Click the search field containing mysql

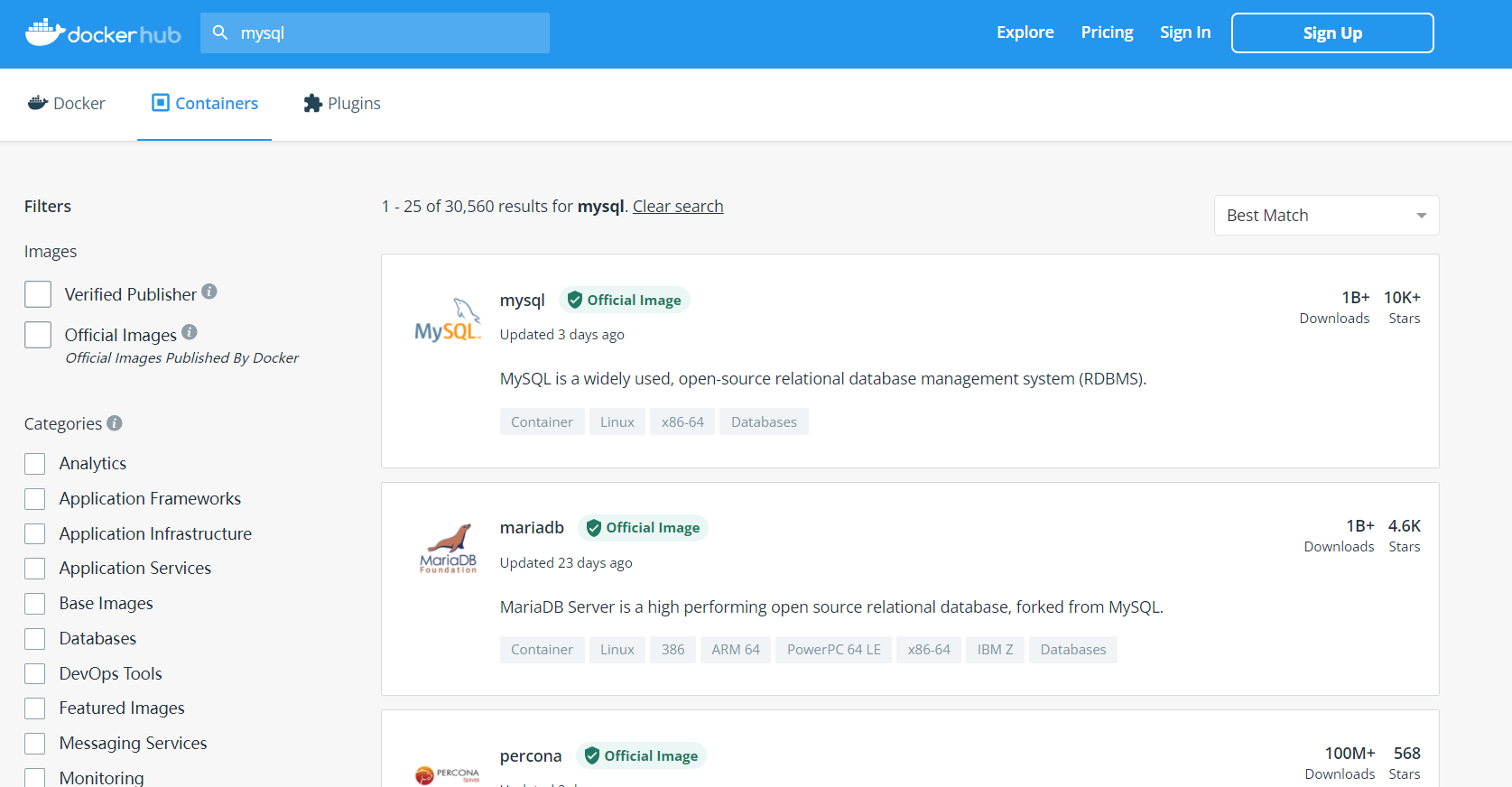tap(375, 32)
